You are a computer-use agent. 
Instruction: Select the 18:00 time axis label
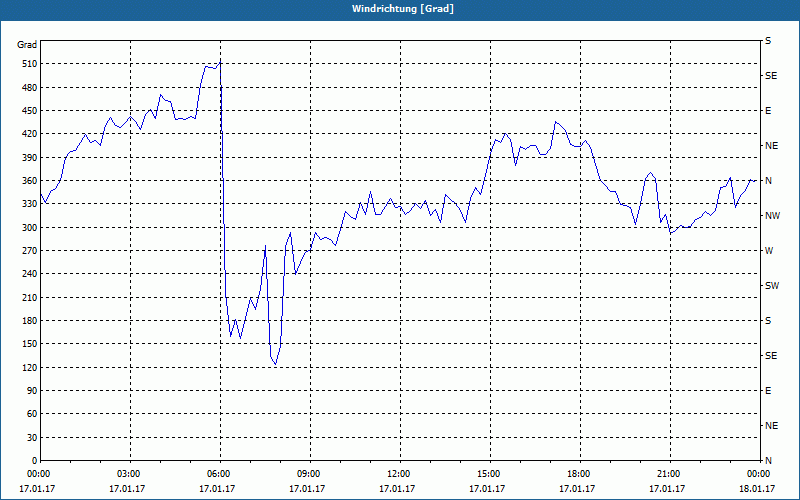click(x=578, y=473)
